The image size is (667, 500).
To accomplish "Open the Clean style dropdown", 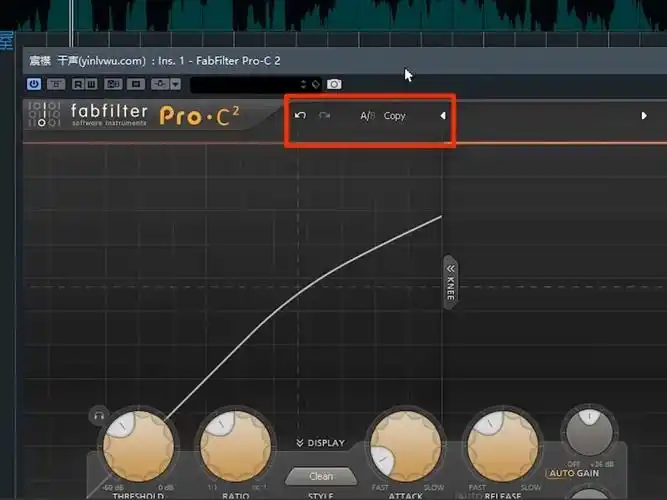I will click(x=321, y=477).
